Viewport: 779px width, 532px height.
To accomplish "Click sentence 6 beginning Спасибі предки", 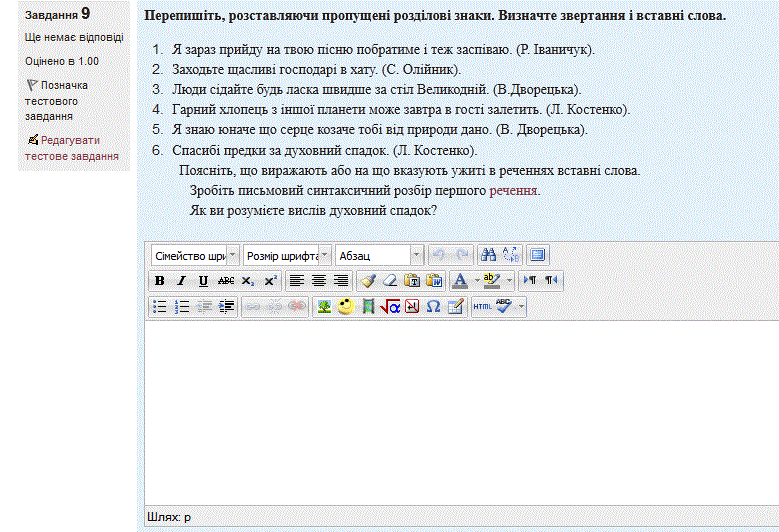I will coord(324,151).
